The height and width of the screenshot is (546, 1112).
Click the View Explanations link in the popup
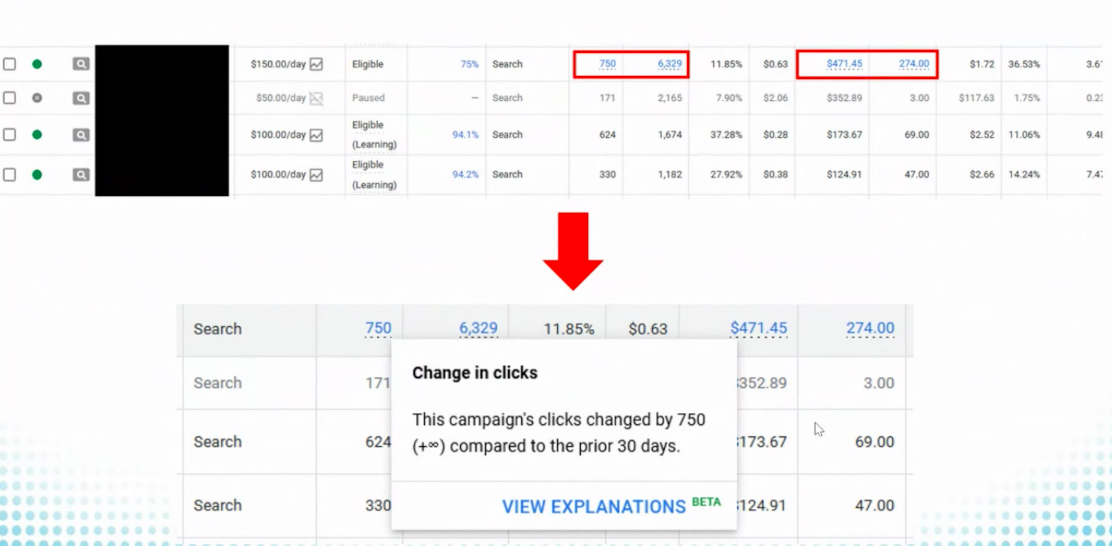(594, 507)
